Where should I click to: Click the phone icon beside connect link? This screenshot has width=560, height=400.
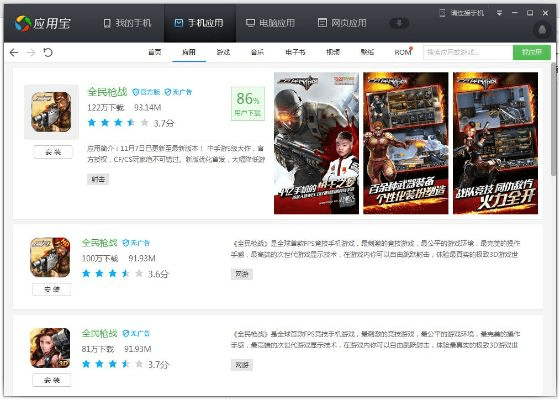(x=442, y=13)
